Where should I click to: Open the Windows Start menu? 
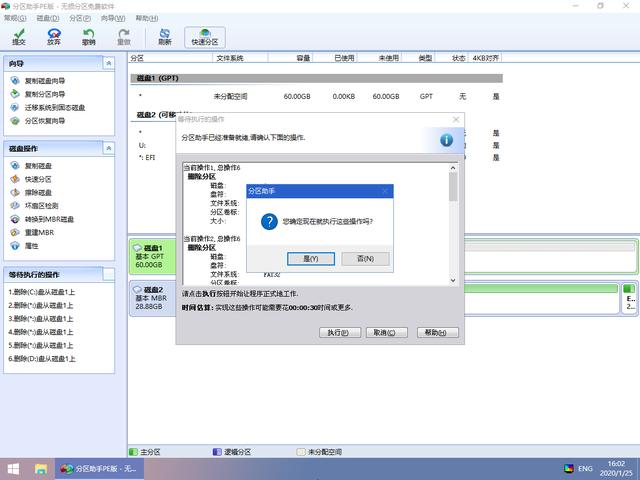(14, 467)
